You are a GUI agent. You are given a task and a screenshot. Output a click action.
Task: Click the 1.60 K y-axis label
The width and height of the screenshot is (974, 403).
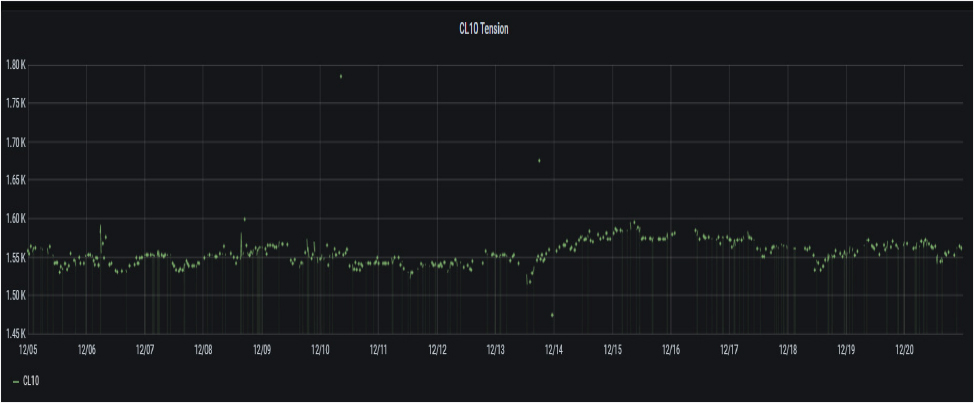click(x=15, y=219)
